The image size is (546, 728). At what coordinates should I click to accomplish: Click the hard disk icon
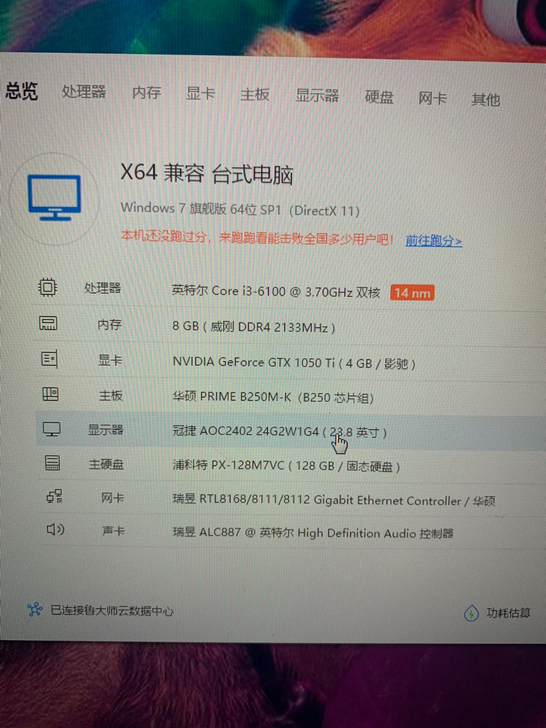pyautogui.click(x=52, y=463)
